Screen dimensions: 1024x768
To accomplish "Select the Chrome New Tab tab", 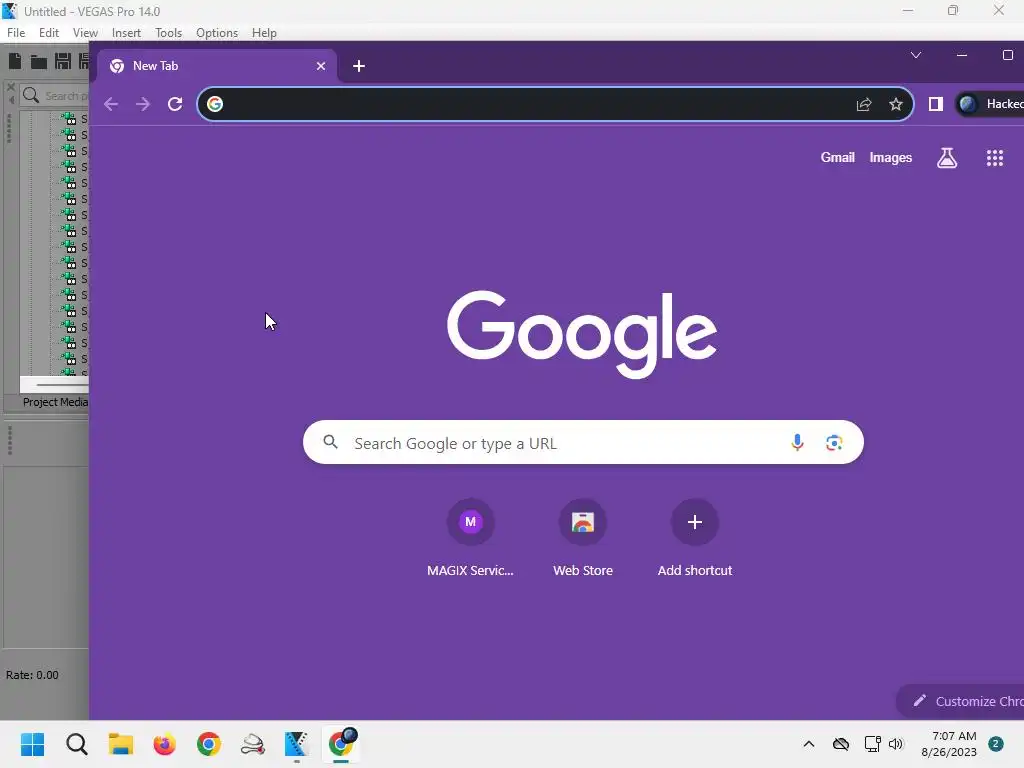I will (217, 66).
